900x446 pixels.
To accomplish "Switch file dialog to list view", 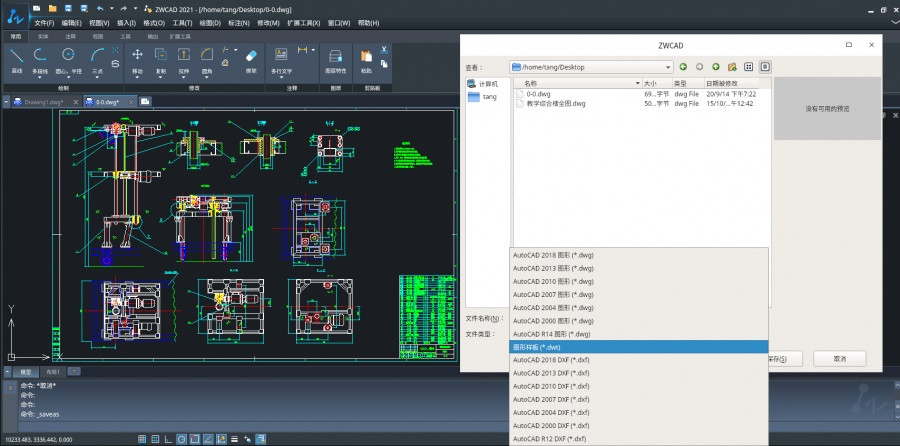I will pyautogui.click(x=749, y=67).
